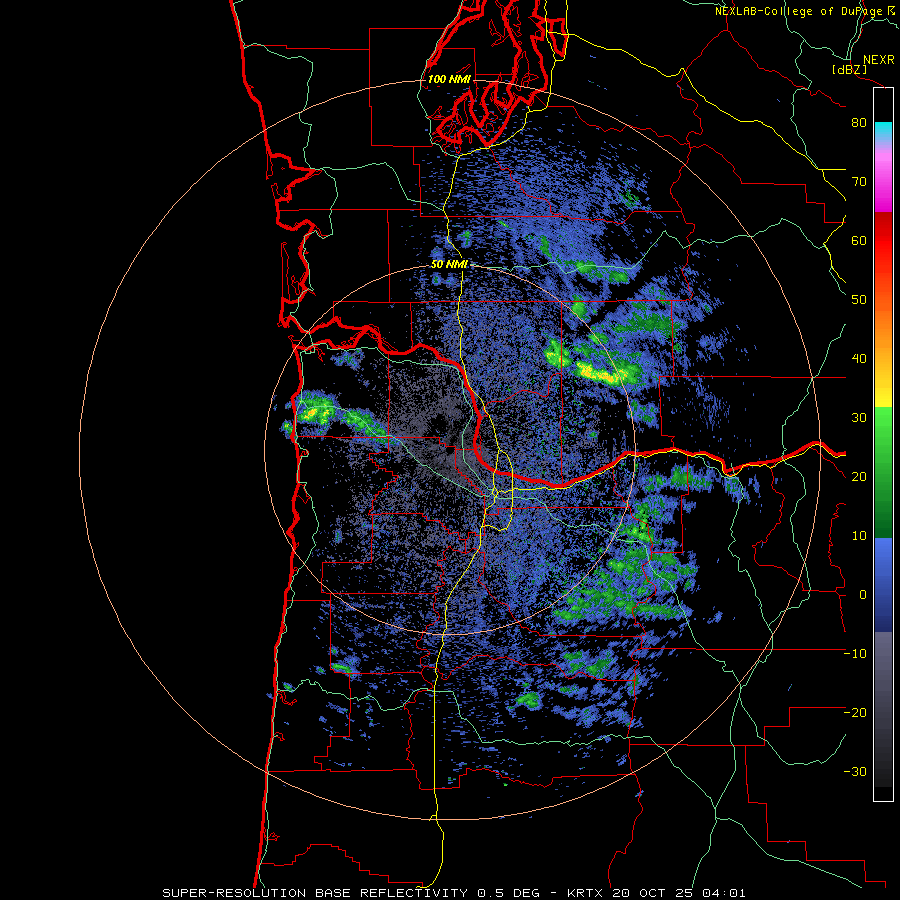Click the -30 value on the dBZ scale
This screenshot has height=900, width=900.
pyautogui.click(x=855, y=771)
